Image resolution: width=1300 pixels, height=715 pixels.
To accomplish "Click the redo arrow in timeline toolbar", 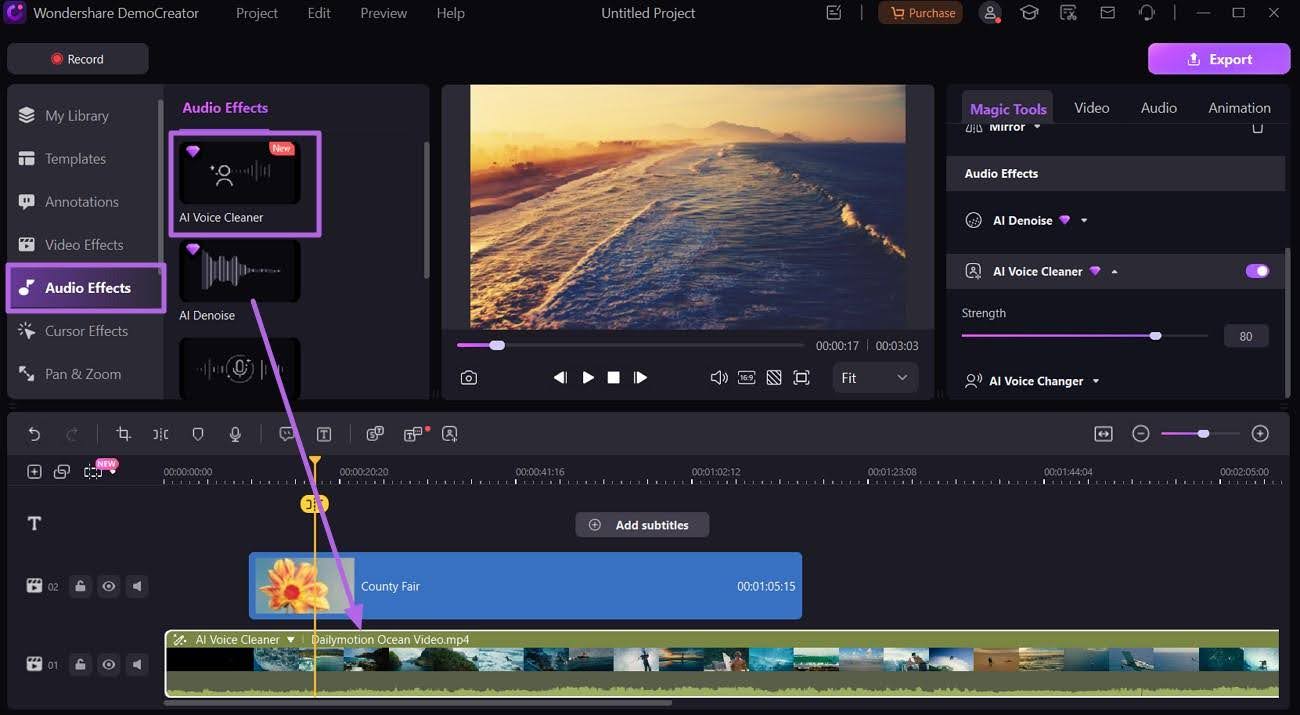I will pos(72,434).
